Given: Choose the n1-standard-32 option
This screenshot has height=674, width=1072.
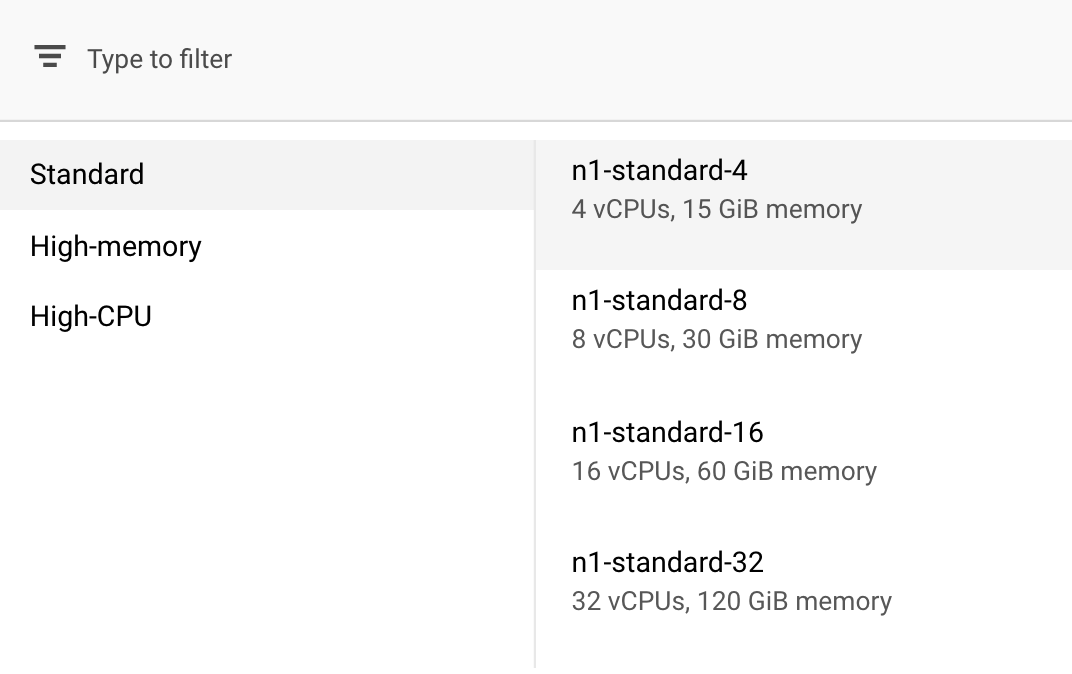Looking at the screenshot, I should click(667, 562).
